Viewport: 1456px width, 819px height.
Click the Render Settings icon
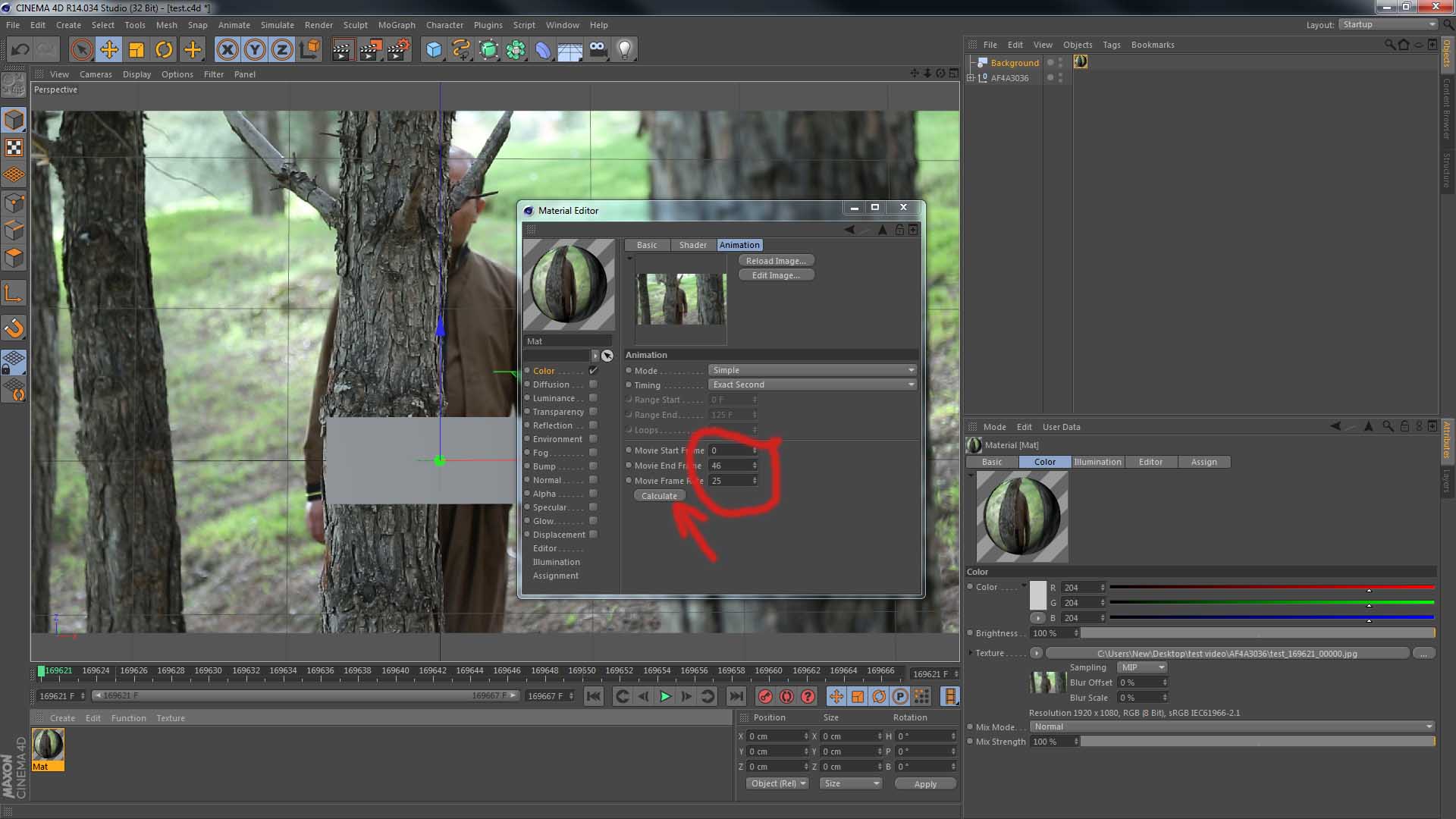click(397, 48)
